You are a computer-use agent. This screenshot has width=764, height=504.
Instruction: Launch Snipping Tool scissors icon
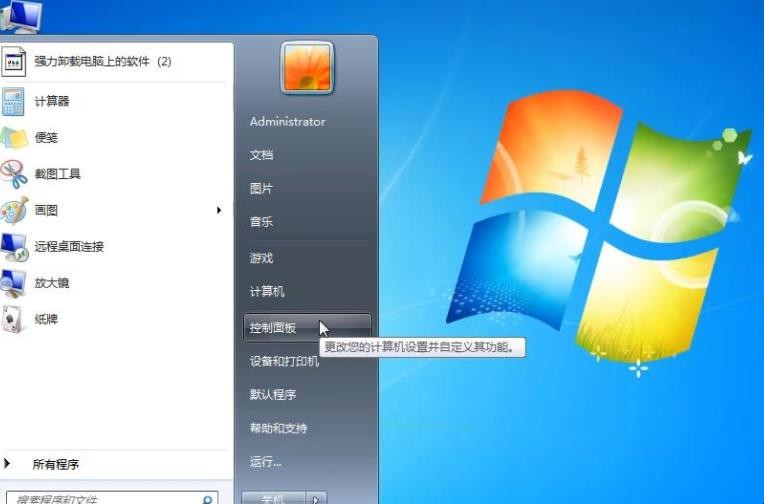point(14,174)
